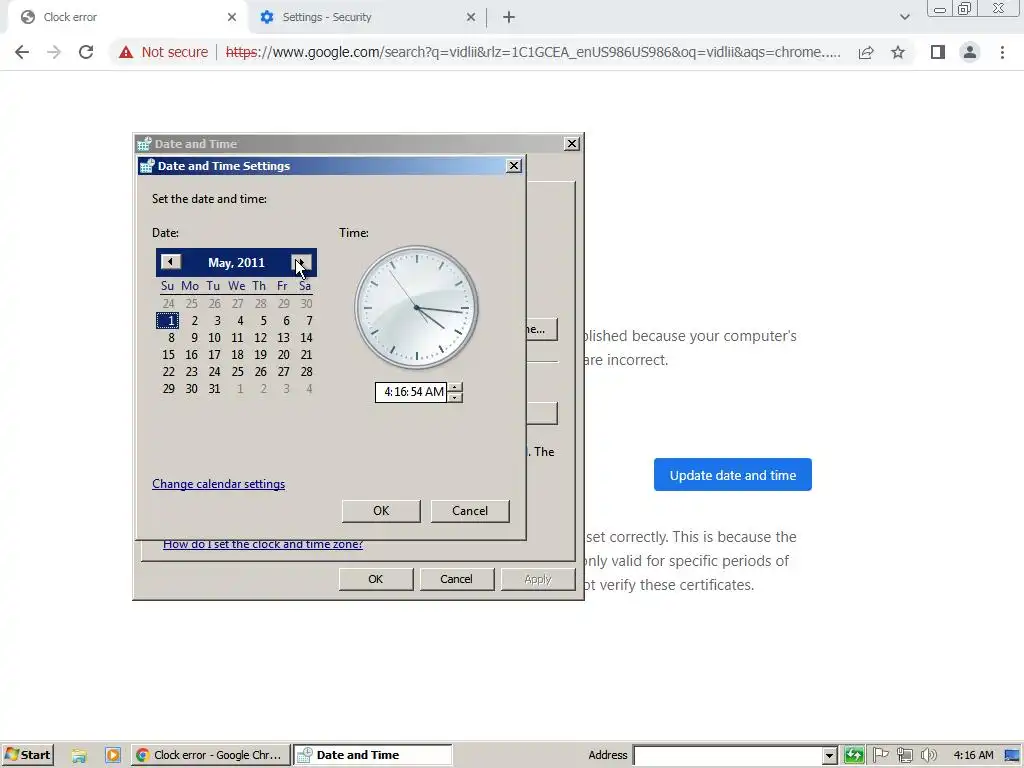Advance calendar to the next month
Image resolution: width=1024 pixels, height=768 pixels.
coord(301,262)
